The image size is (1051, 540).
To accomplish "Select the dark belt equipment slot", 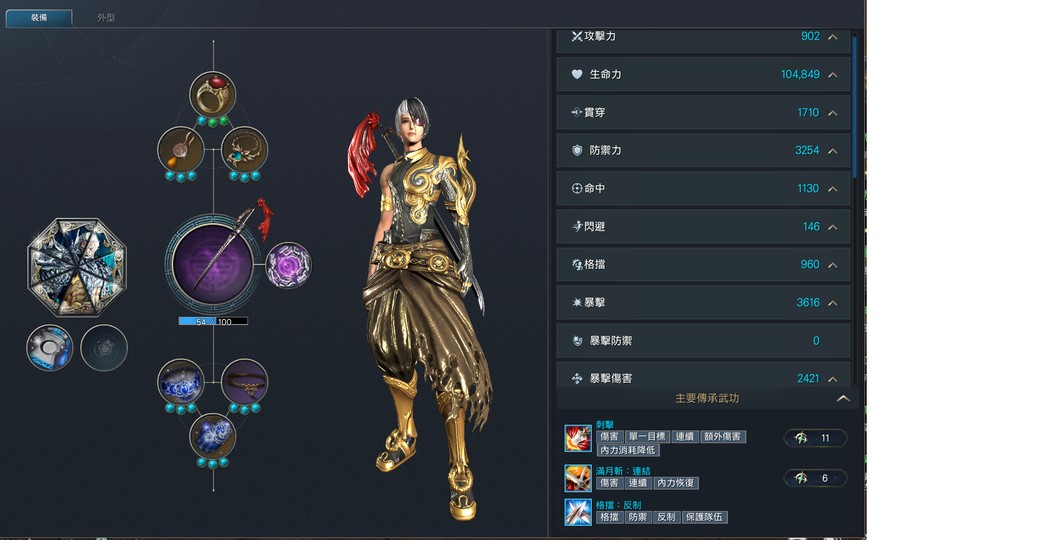I will coord(245,382).
